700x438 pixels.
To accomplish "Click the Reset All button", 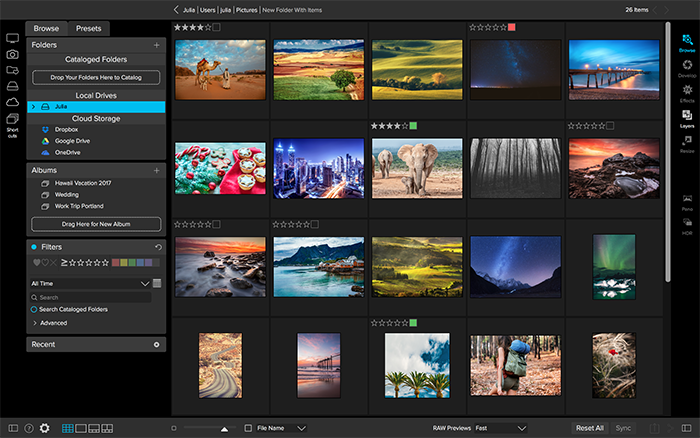I will click(589, 428).
